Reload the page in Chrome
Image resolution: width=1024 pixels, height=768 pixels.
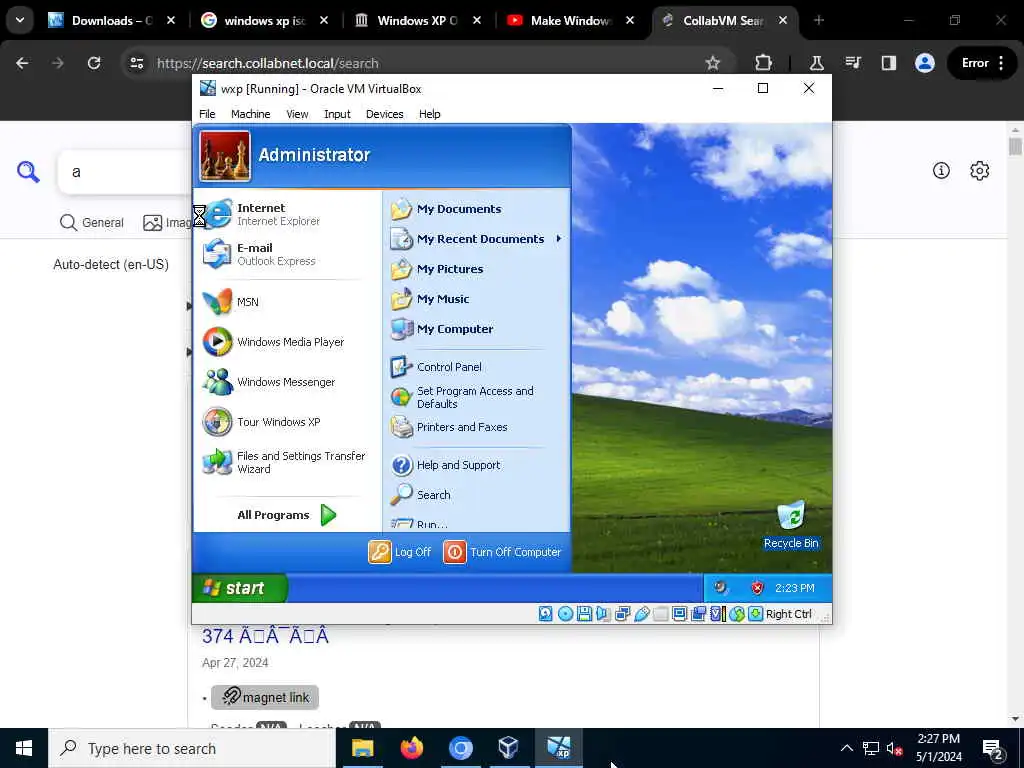click(x=94, y=63)
